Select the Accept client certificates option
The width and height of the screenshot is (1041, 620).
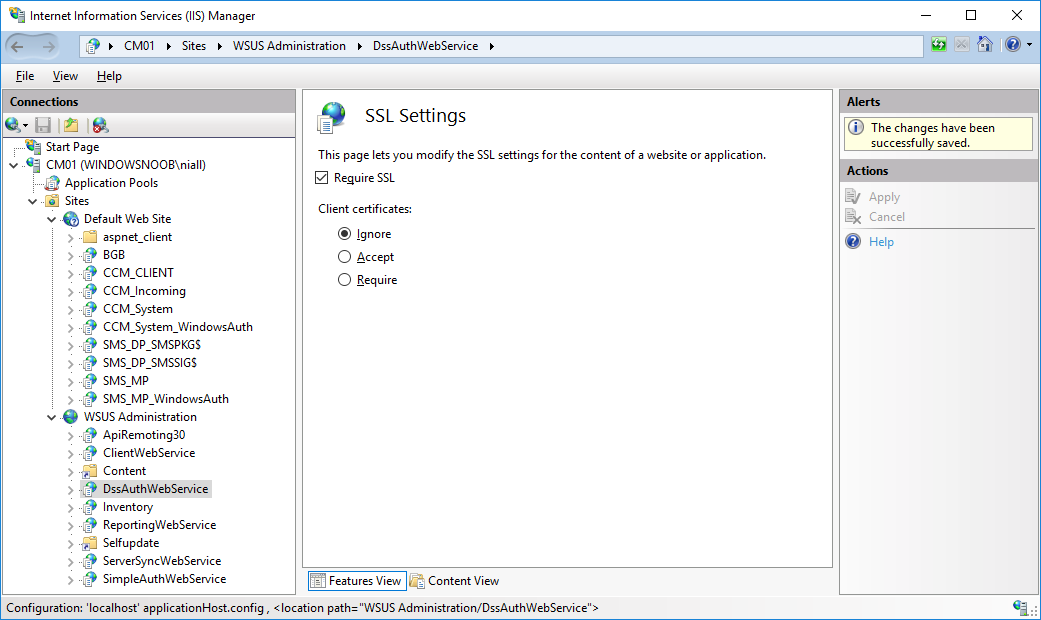point(344,257)
